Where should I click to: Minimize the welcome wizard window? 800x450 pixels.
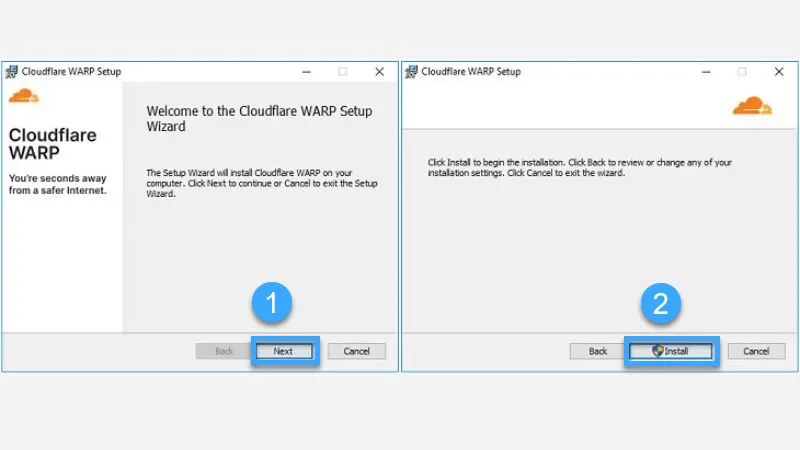(305, 72)
